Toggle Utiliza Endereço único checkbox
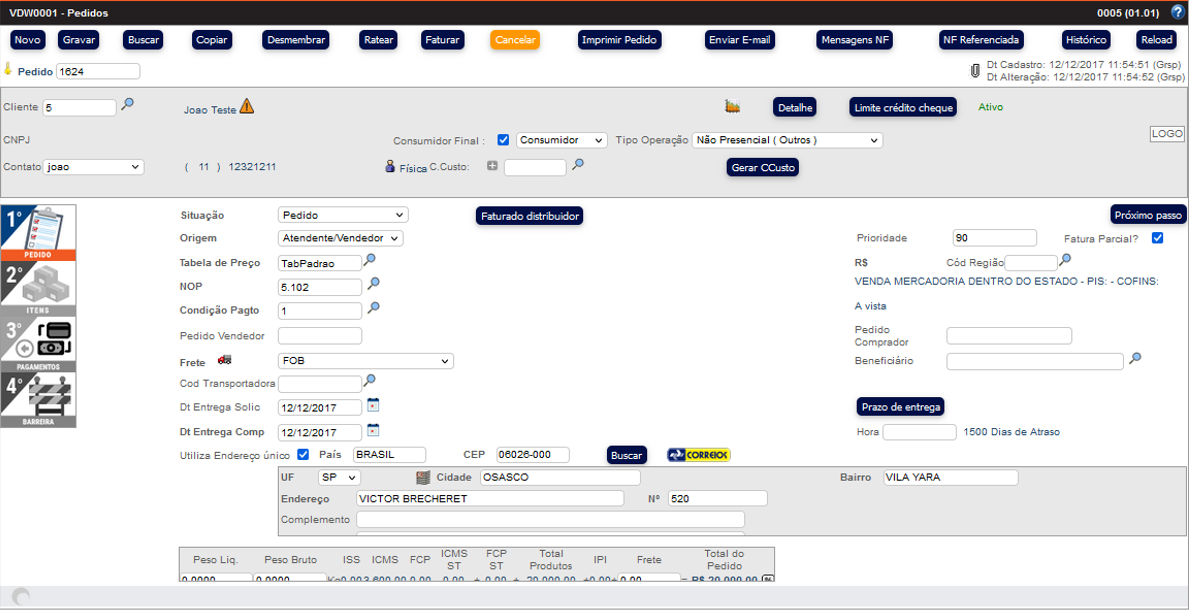The width and height of the screenshot is (1194, 614). pos(303,455)
